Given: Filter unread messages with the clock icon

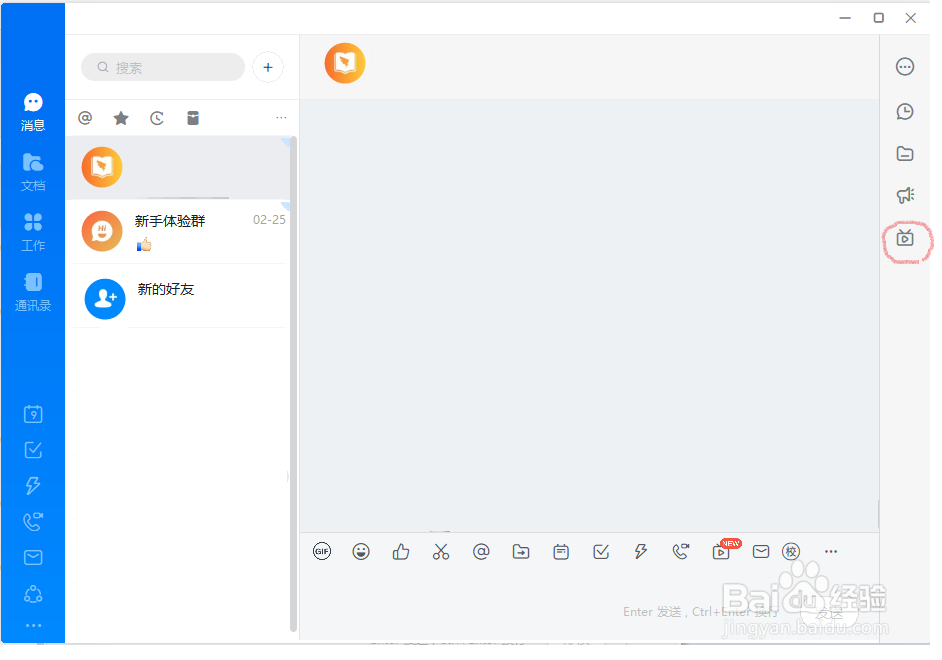Looking at the screenshot, I should click(157, 117).
